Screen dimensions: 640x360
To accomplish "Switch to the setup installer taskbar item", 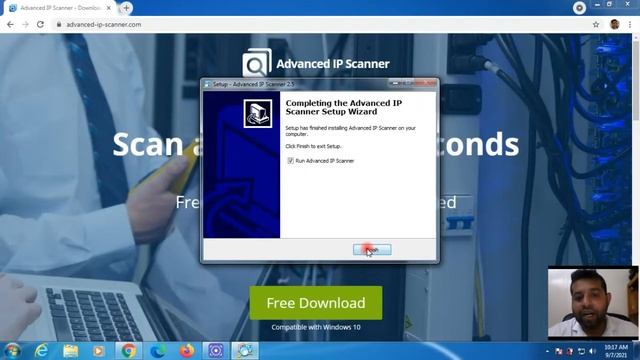I will 245,351.
